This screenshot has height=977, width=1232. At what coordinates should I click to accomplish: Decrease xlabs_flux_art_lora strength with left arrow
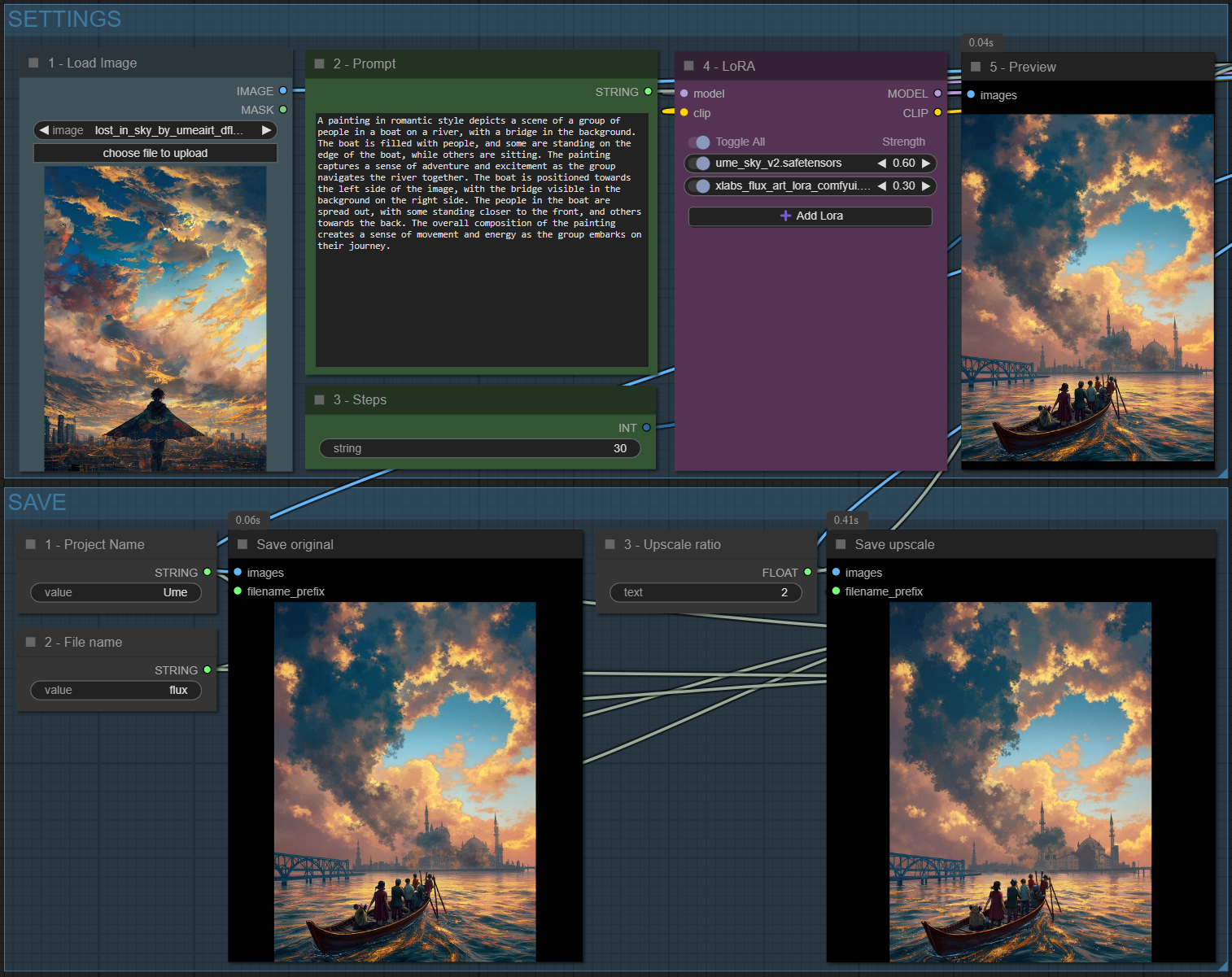click(x=881, y=186)
